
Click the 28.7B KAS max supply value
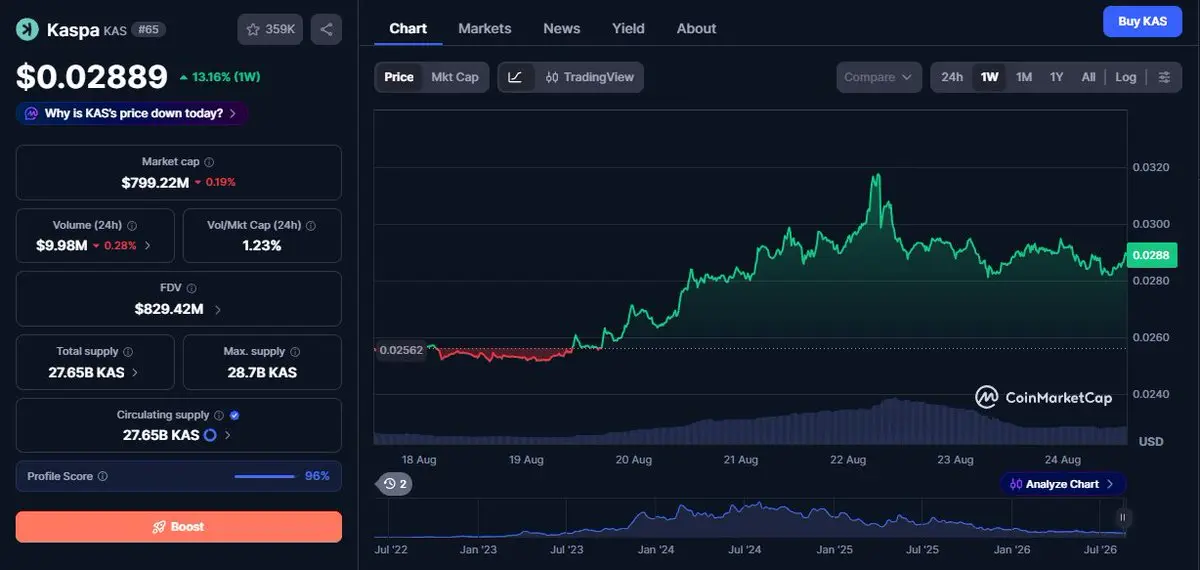pos(262,372)
